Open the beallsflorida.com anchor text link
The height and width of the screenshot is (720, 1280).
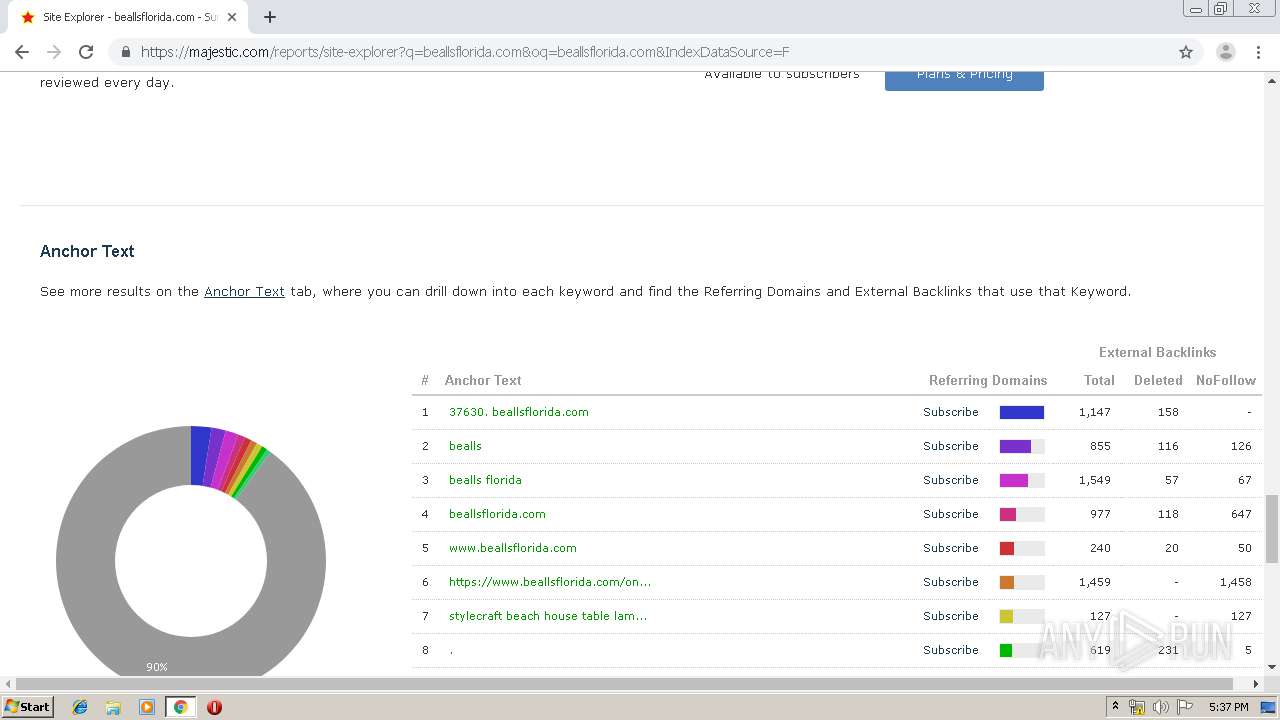point(497,514)
